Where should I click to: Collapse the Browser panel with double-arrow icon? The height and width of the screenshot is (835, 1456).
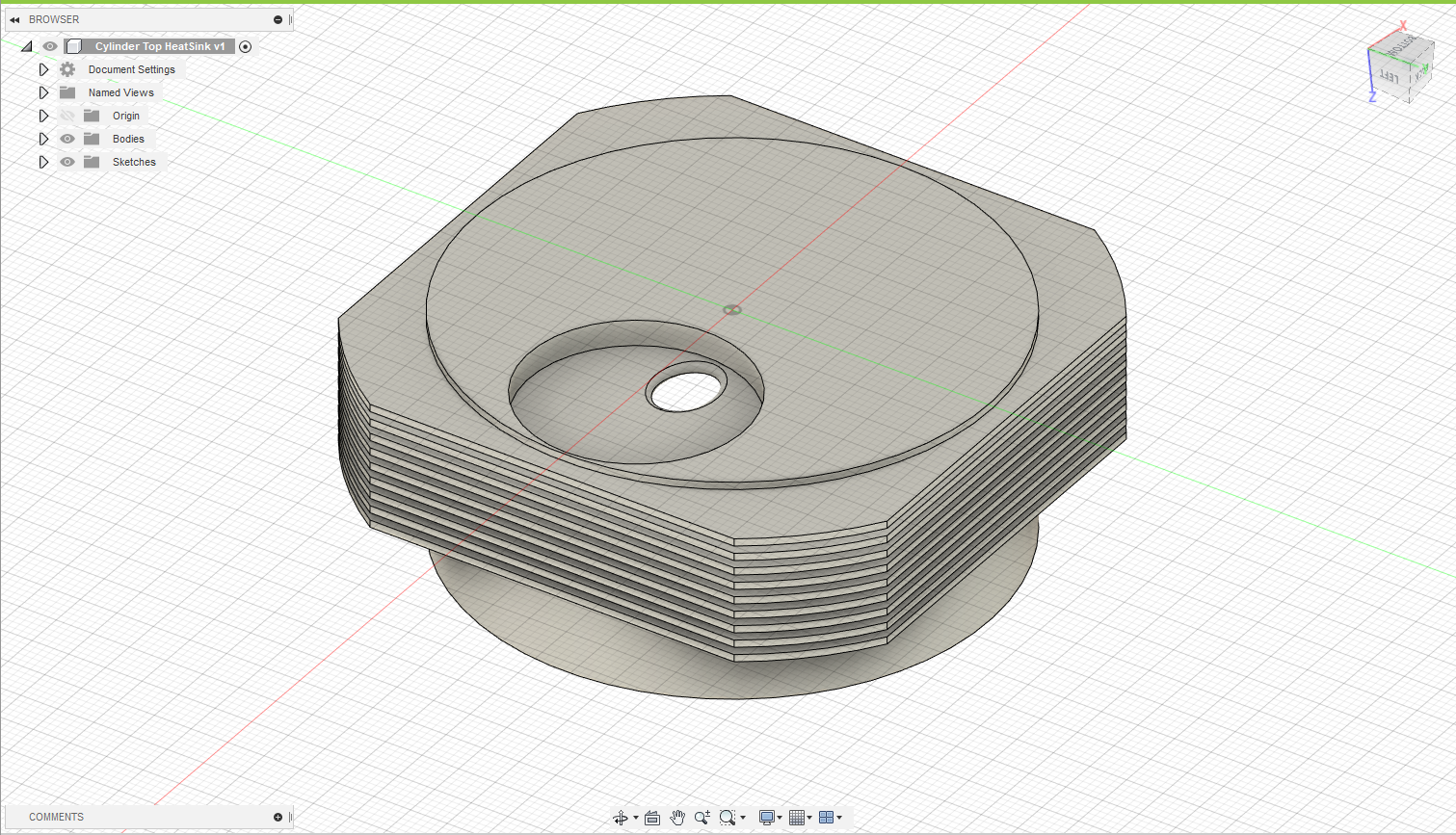14,19
